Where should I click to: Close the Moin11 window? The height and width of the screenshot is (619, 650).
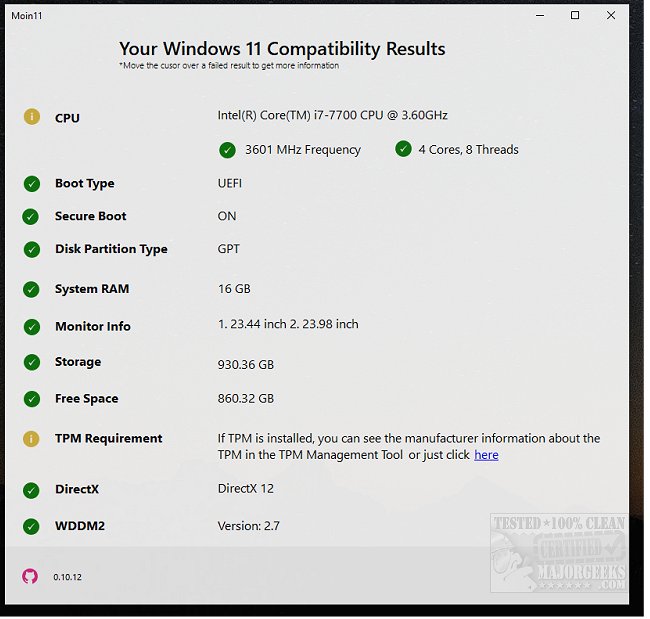[x=611, y=15]
